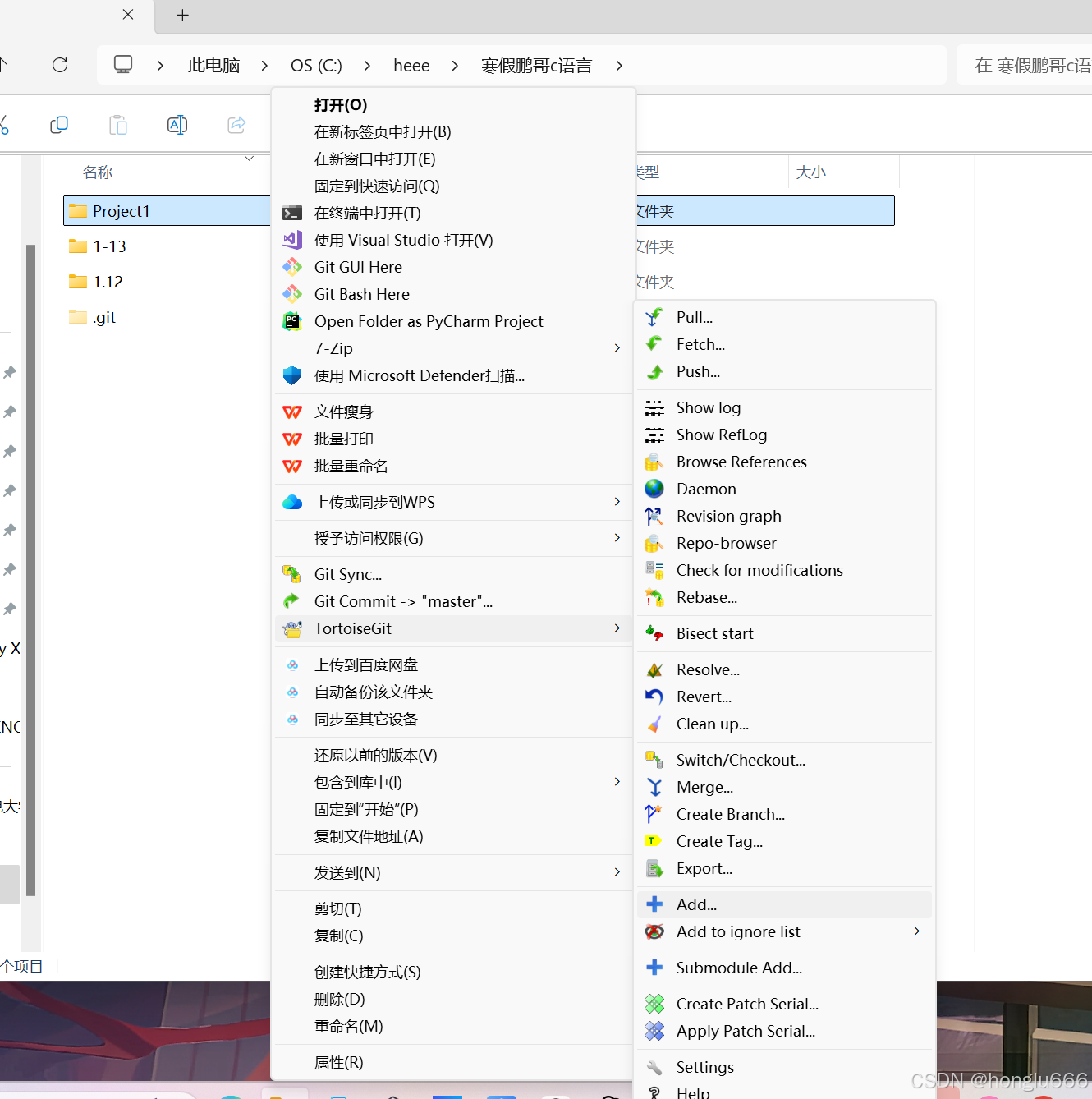Expand the TortoiseGit submenu arrow
Viewport: 1092px width, 1099px height.
tap(617, 628)
